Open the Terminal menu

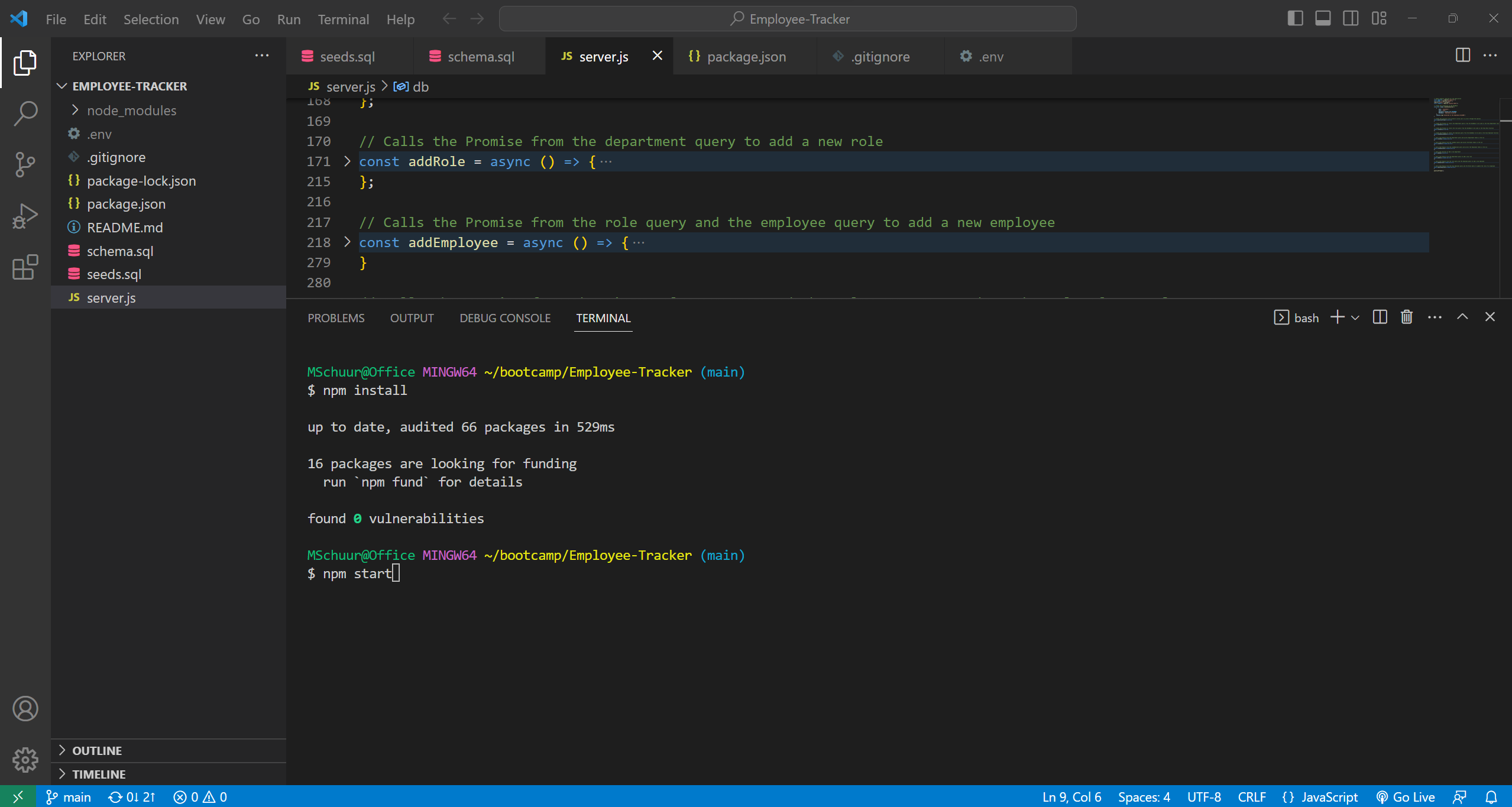pyautogui.click(x=343, y=19)
